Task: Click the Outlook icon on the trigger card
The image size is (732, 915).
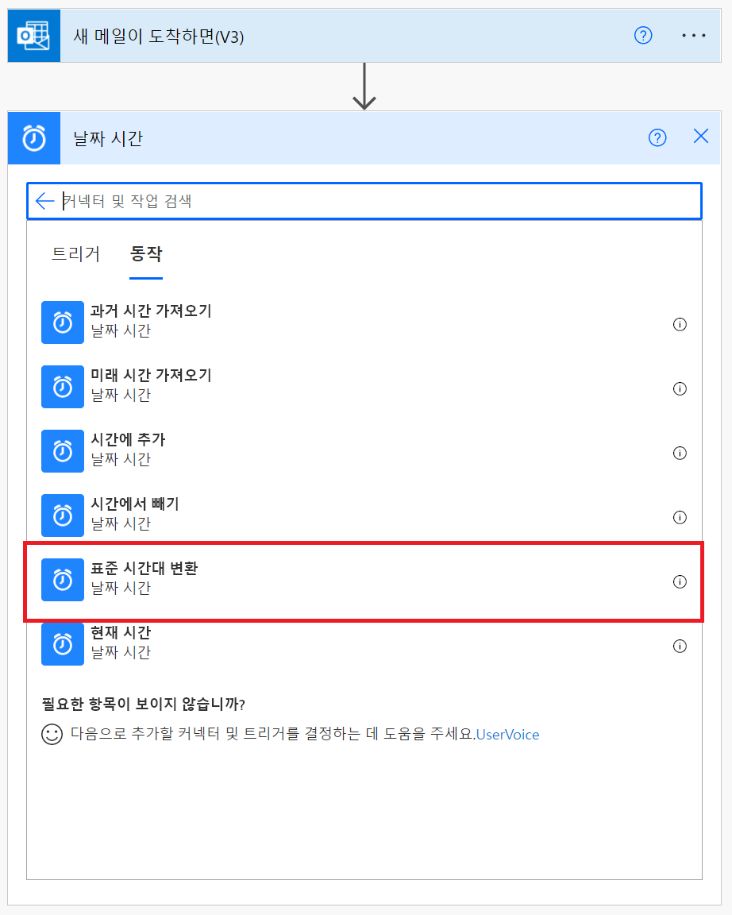Action: point(34,36)
